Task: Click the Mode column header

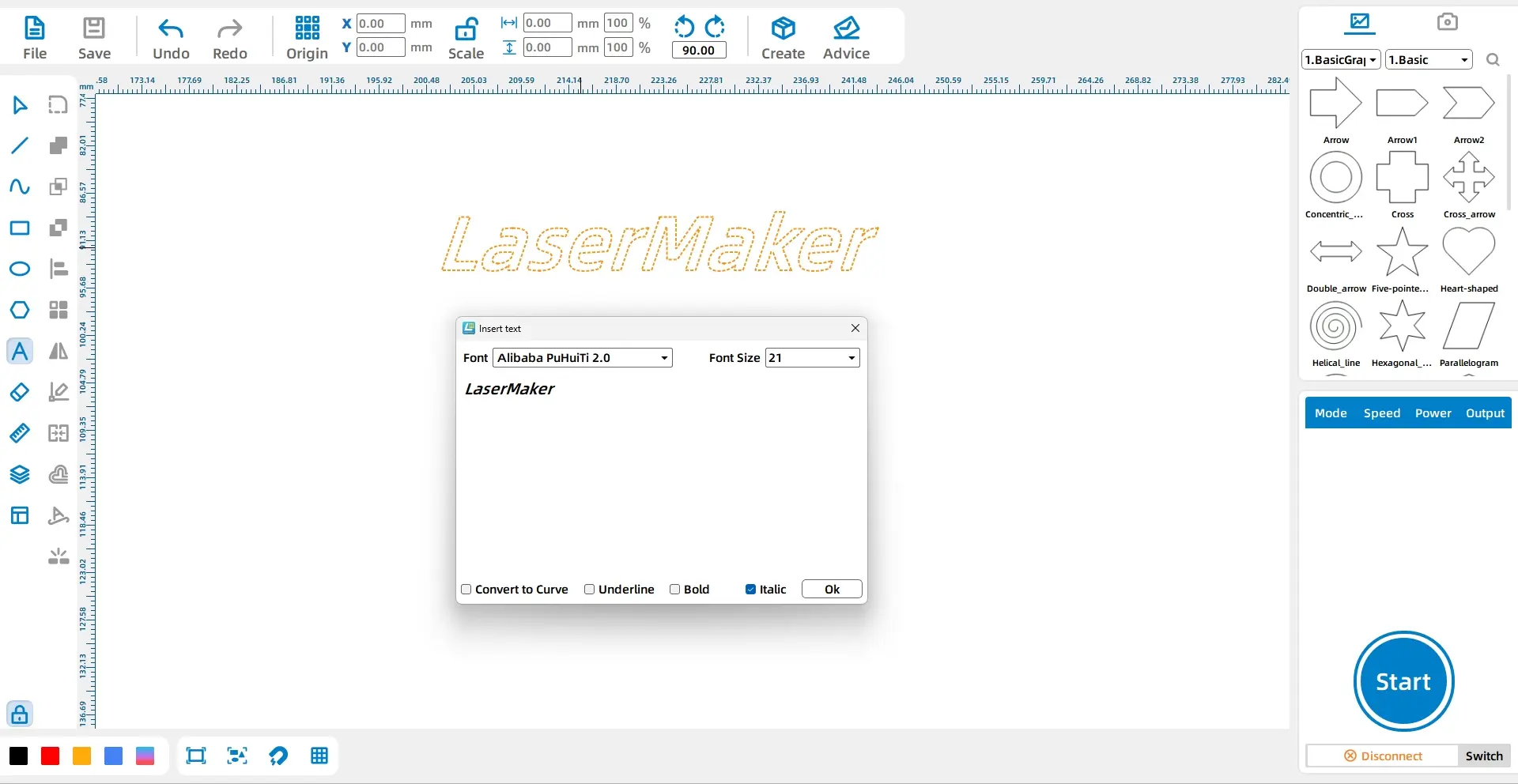Action: point(1331,413)
